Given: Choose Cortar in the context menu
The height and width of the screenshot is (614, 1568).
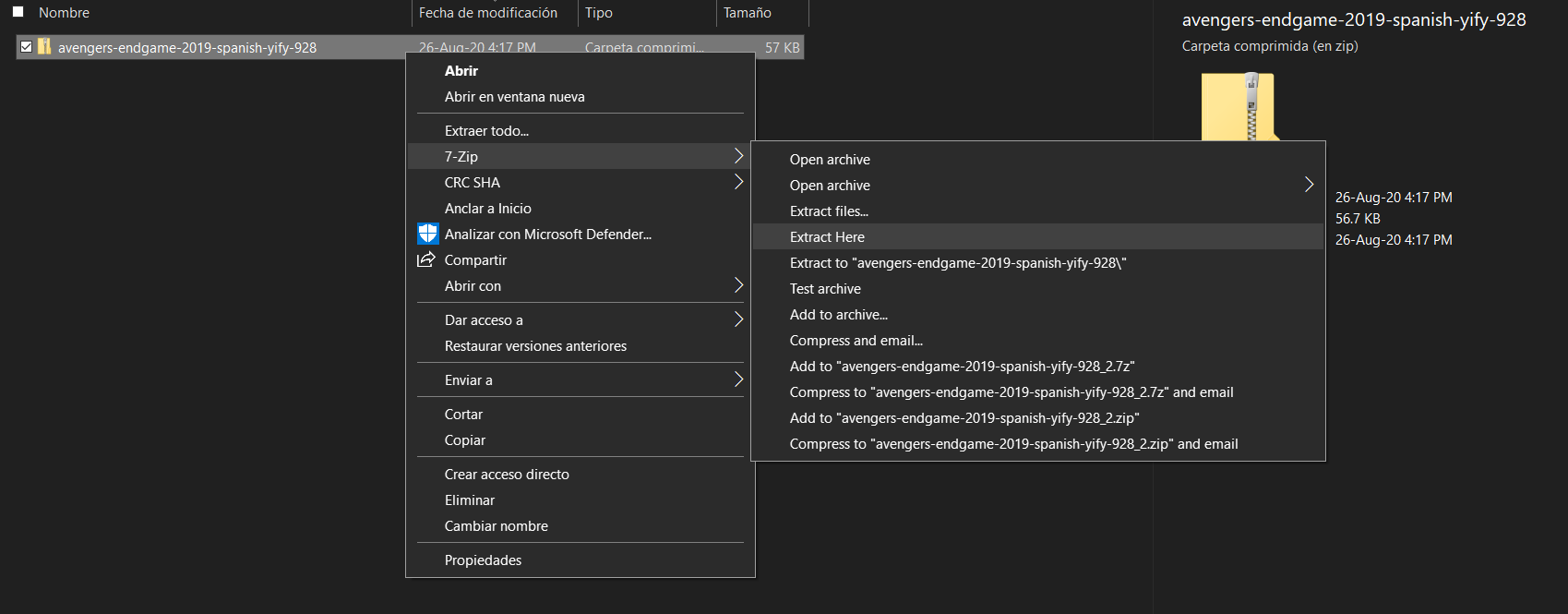Looking at the screenshot, I should (581, 414).
